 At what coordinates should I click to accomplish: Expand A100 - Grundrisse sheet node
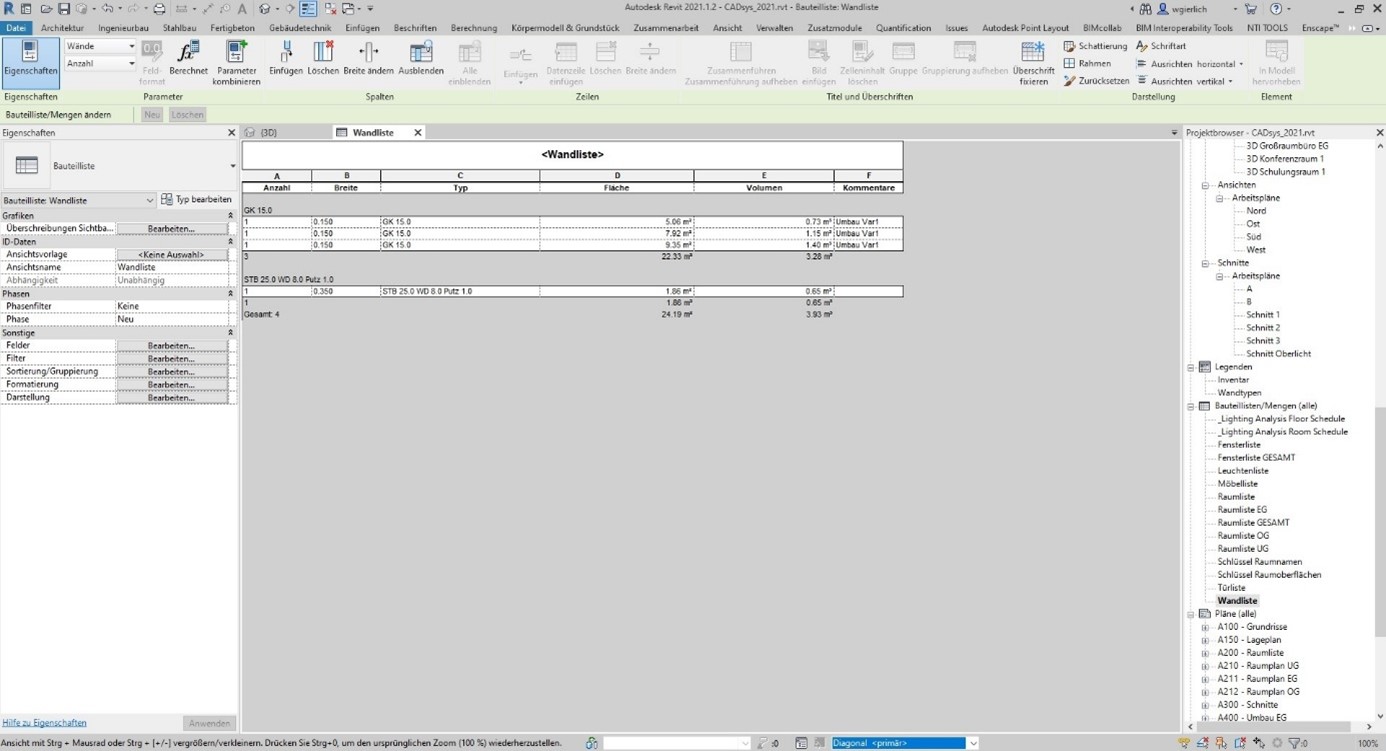click(1205, 628)
